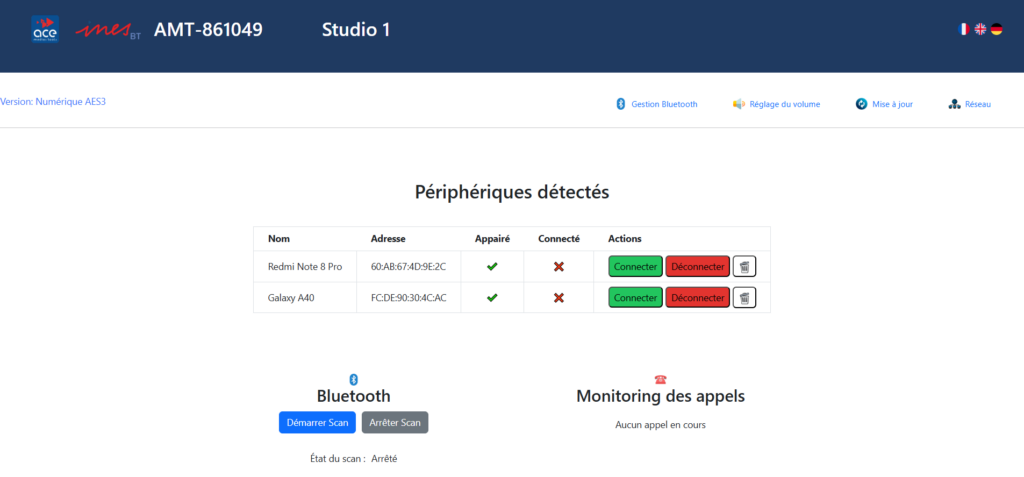Switch language to German flag
1024x477 pixels.
996,29
